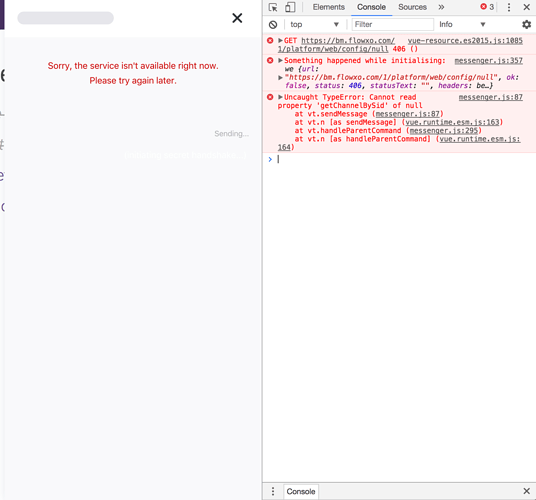The image size is (536, 500).
Task: Expand the GET request error entry
Action: 280,40
